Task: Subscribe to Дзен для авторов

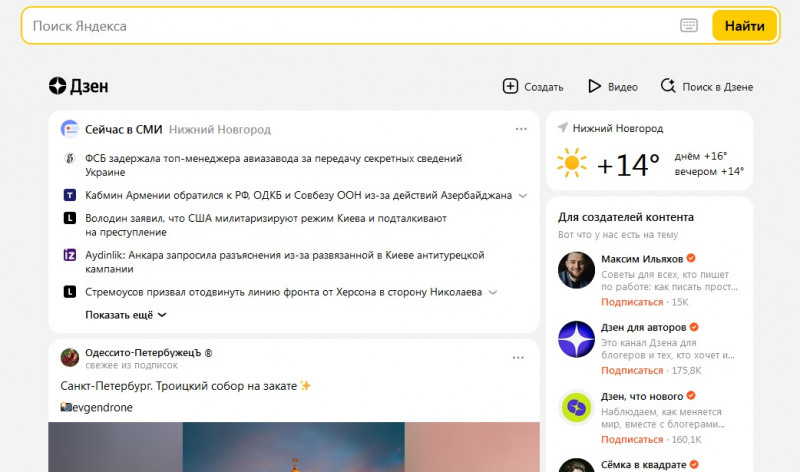Action: click(632, 370)
